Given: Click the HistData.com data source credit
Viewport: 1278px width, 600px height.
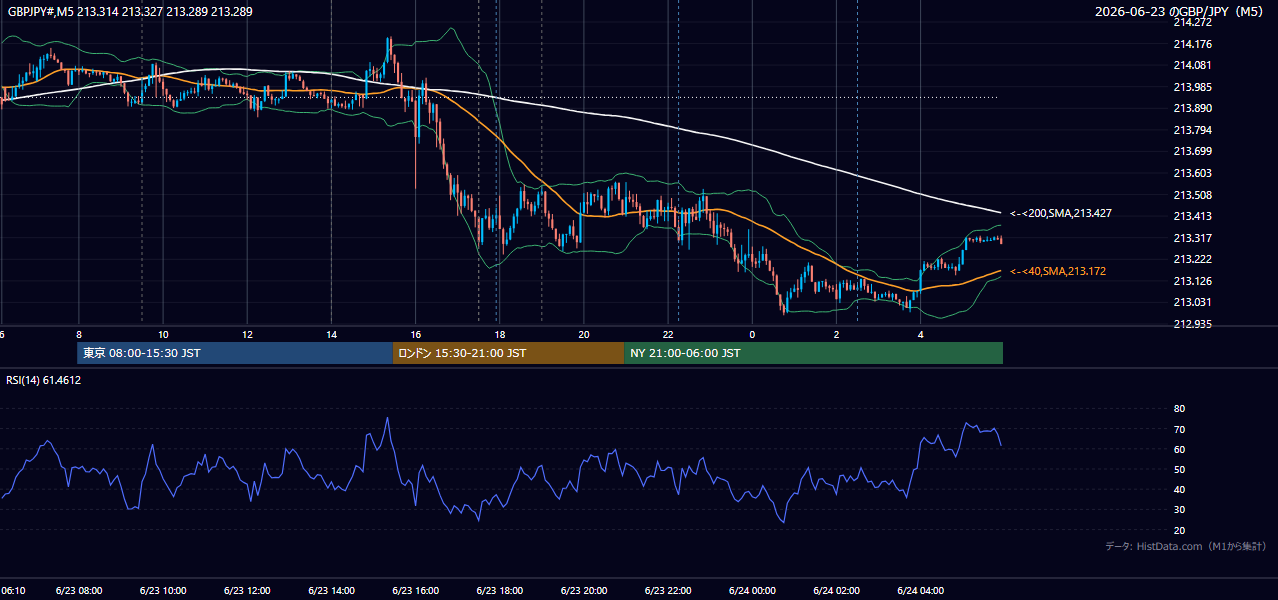Looking at the screenshot, I should 1186,546.
